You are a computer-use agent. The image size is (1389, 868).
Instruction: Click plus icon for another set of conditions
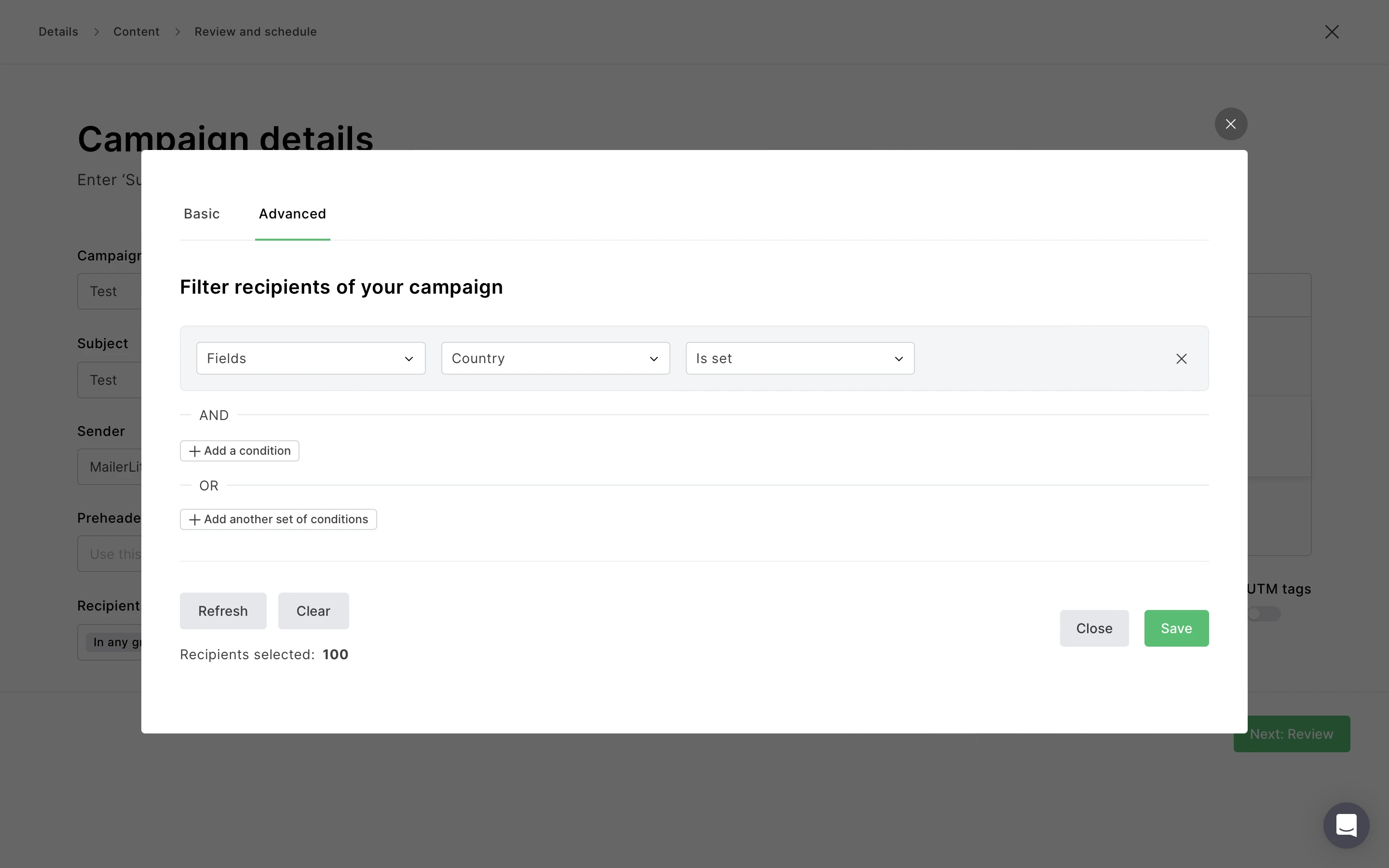(x=194, y=519)
